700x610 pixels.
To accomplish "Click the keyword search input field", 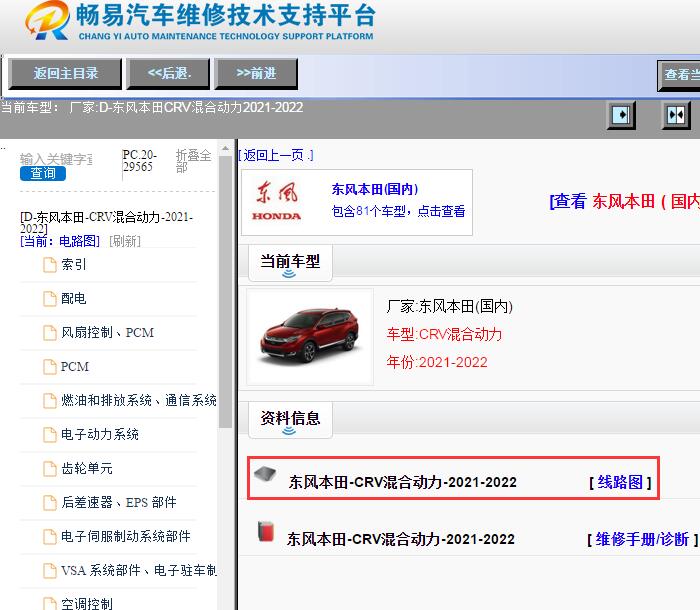I will pyautogui.click(x=56, y=159).
